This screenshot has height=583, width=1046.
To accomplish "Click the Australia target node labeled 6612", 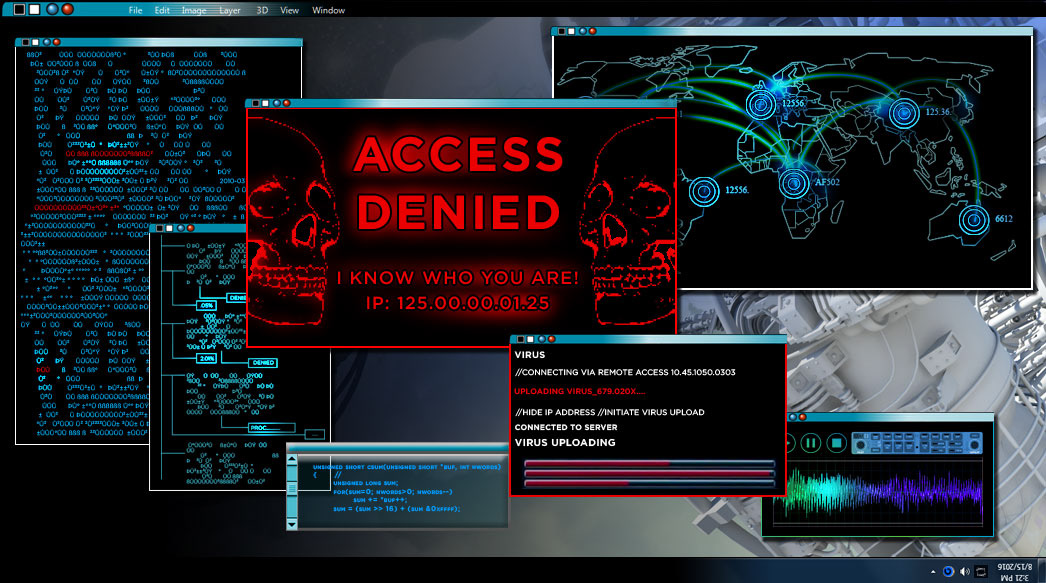I will (973, 219).
